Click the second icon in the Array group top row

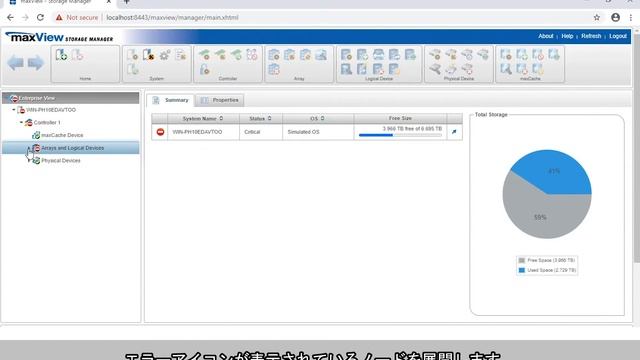pyautogui.click(x=290, y=55)
